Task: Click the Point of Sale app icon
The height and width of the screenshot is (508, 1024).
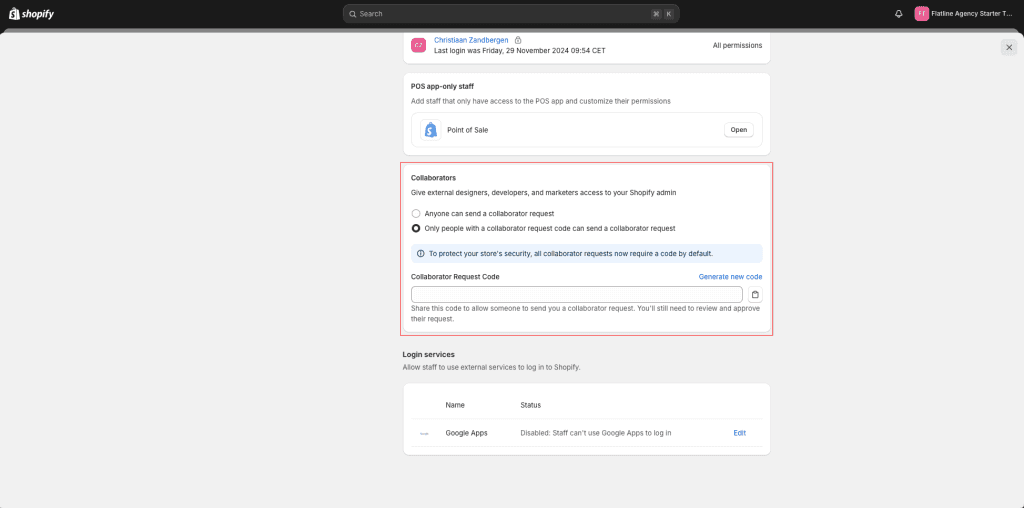Action: click(x=430, y=130)
